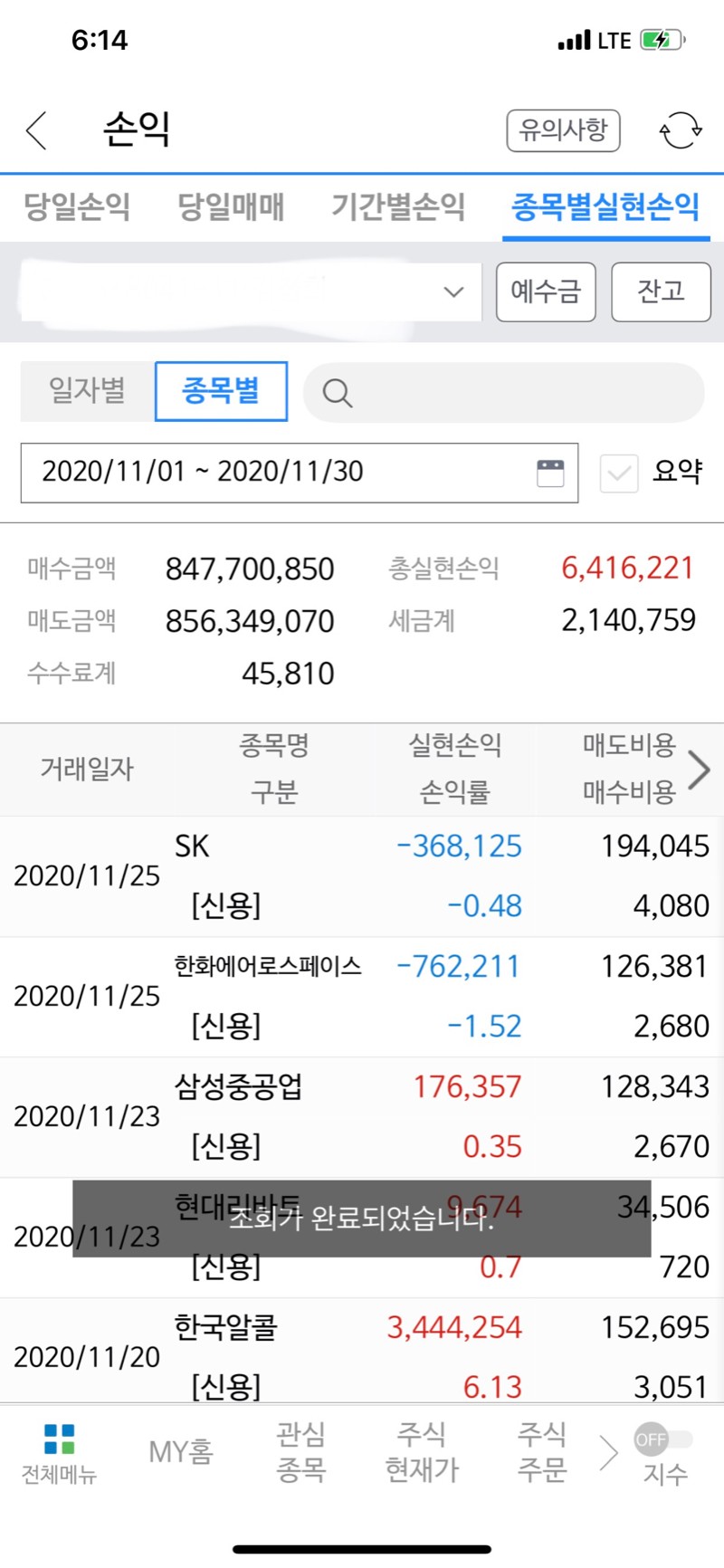
Task: Select the 일자별 view option
Action: click(x=88, y=391)
